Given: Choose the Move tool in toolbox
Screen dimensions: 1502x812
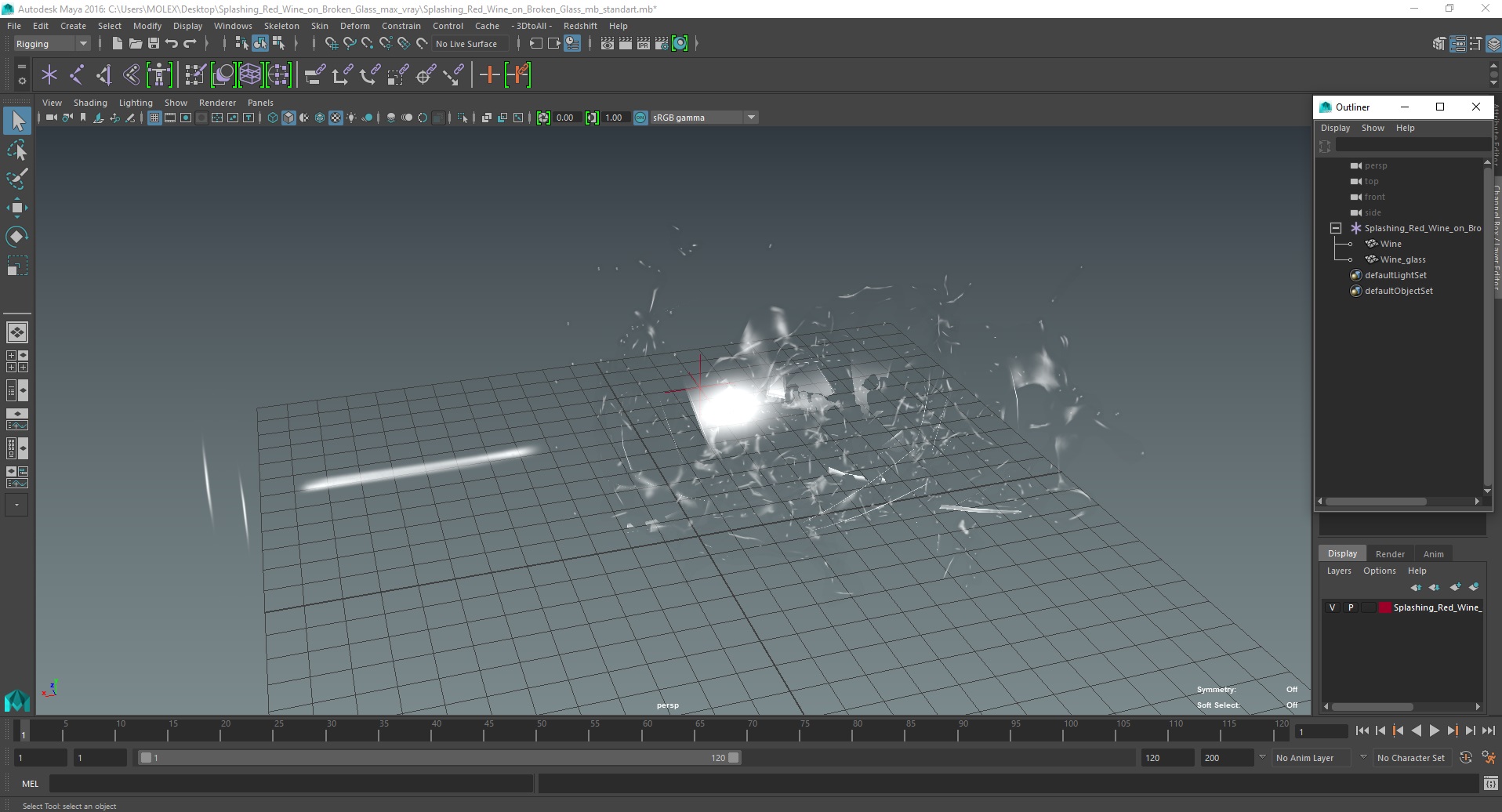Looking at the screenshot, I should tap(17, 208).
